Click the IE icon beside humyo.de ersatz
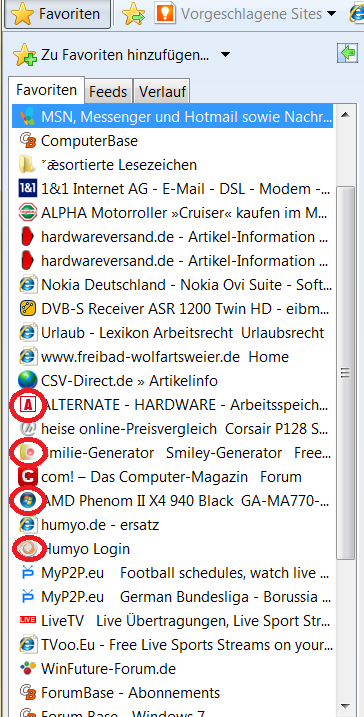This screenshot has width=364, height=717. pyautogui.click(x=28, y=524)
